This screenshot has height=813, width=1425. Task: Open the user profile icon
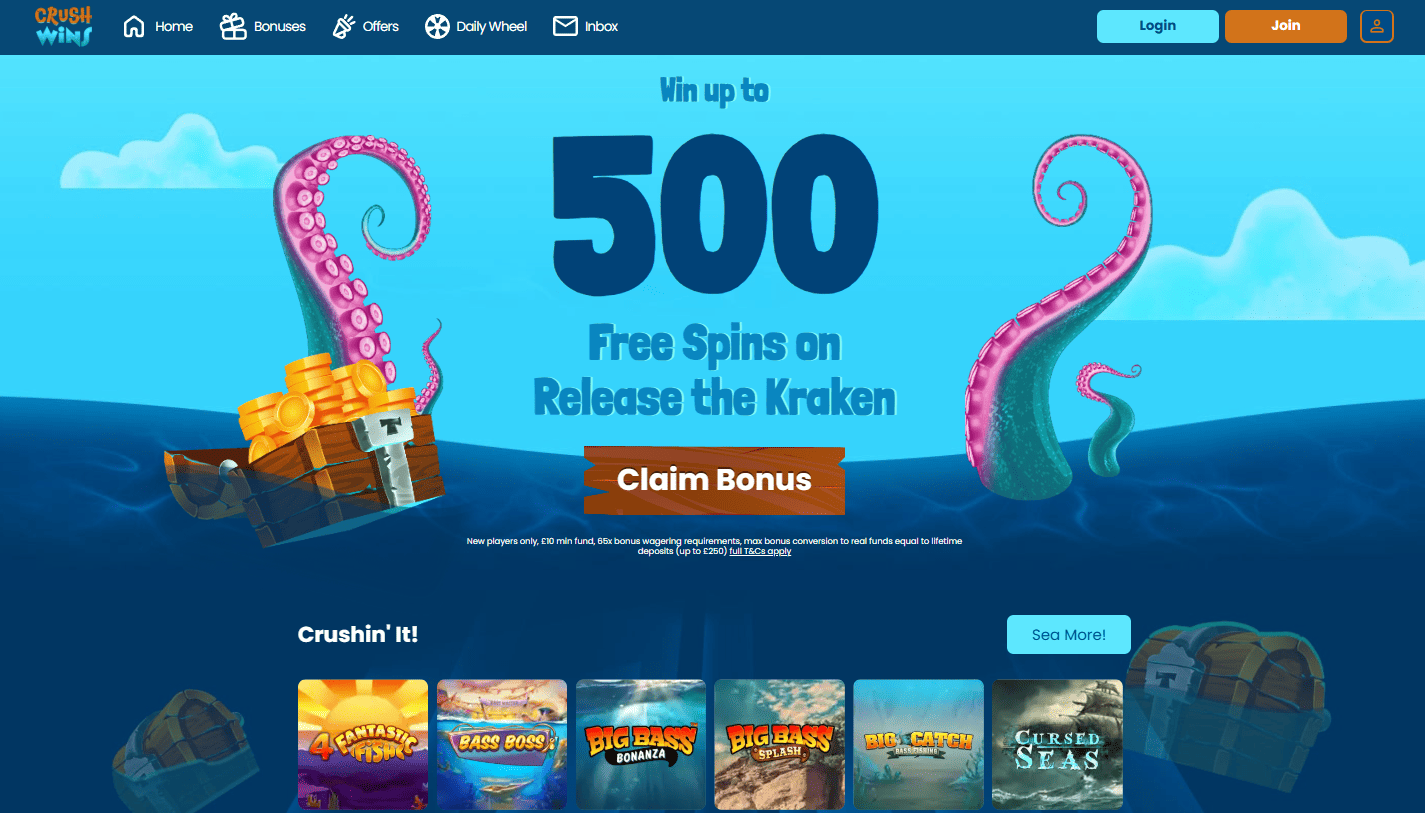click(x=1377, y=26)
